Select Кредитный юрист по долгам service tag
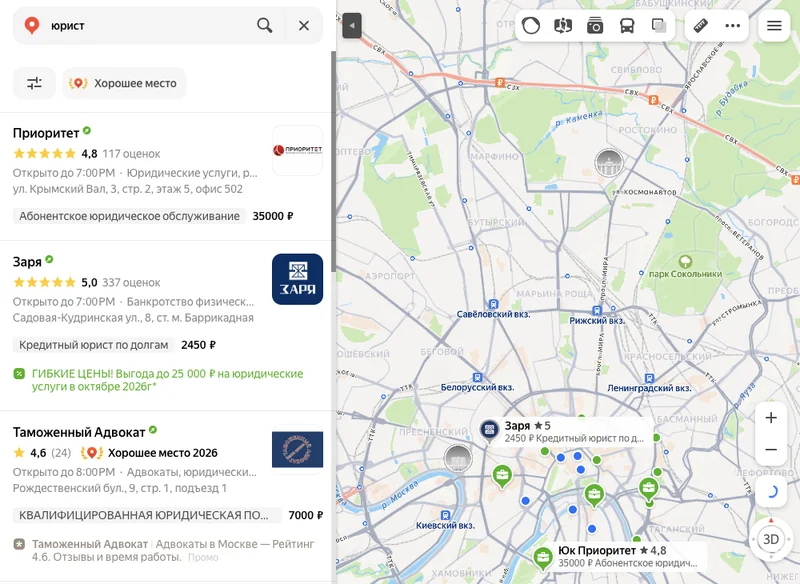The height and width of the screenshot is (584, 800). click(94, 345)
